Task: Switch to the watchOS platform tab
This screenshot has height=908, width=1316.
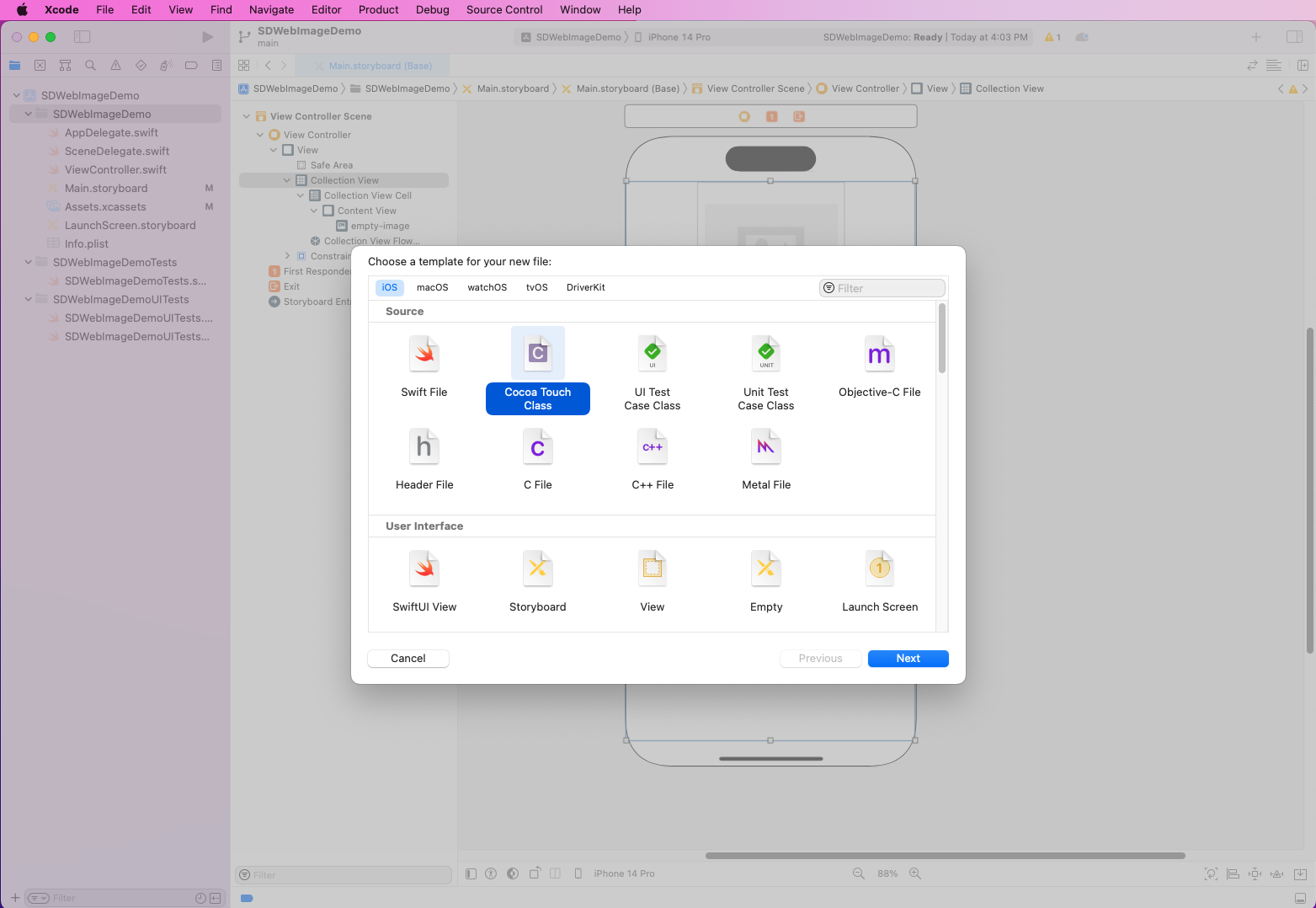Action: pyautogui.click(x=488, y=287)
